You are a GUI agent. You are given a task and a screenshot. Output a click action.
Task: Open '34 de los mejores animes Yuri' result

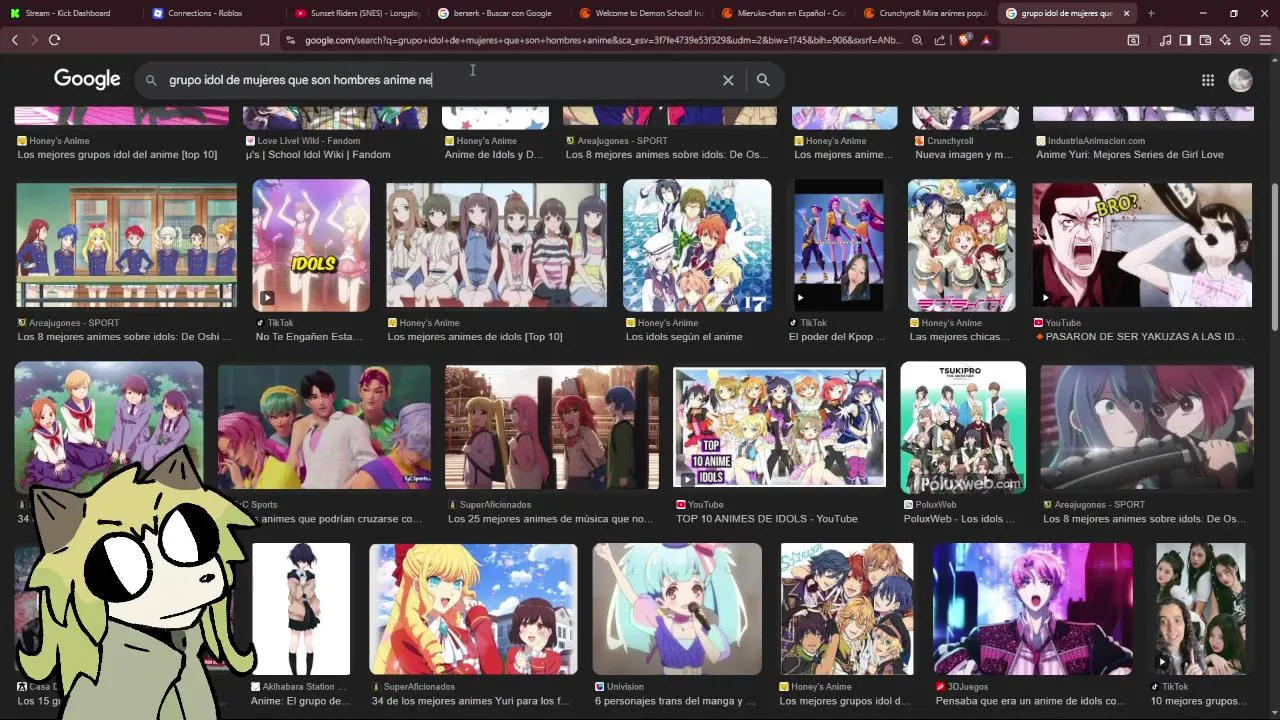click(470, 701)
